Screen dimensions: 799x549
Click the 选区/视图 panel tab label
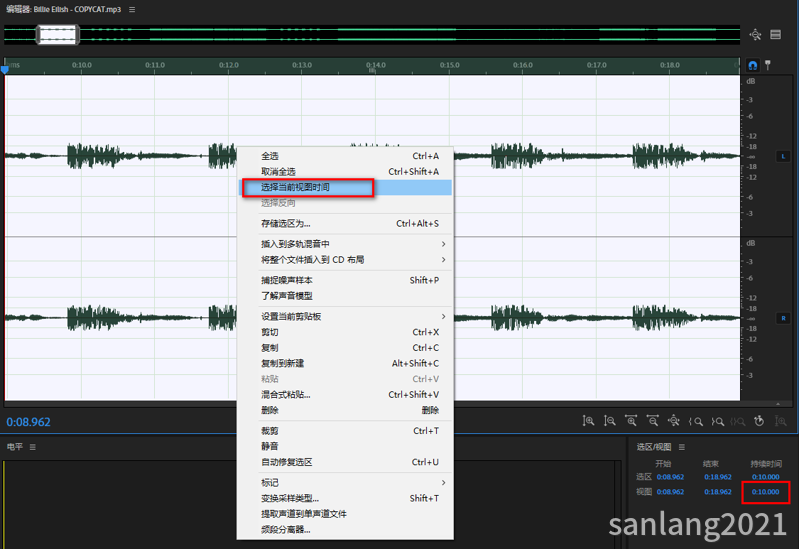[654, 447]
